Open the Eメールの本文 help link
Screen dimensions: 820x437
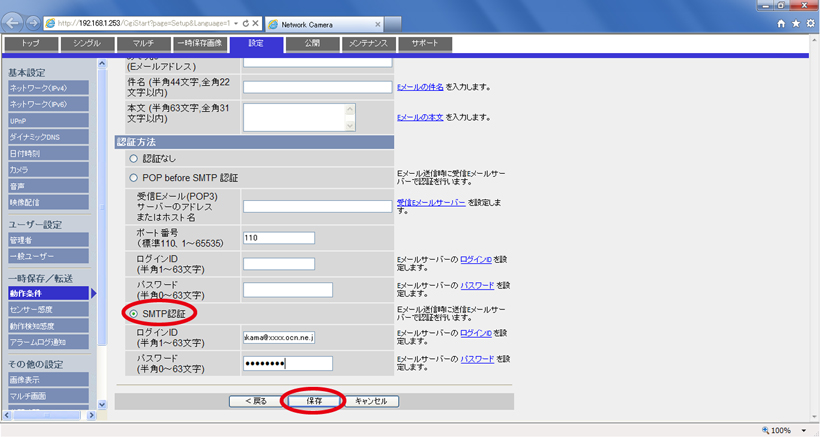[420, 117]
